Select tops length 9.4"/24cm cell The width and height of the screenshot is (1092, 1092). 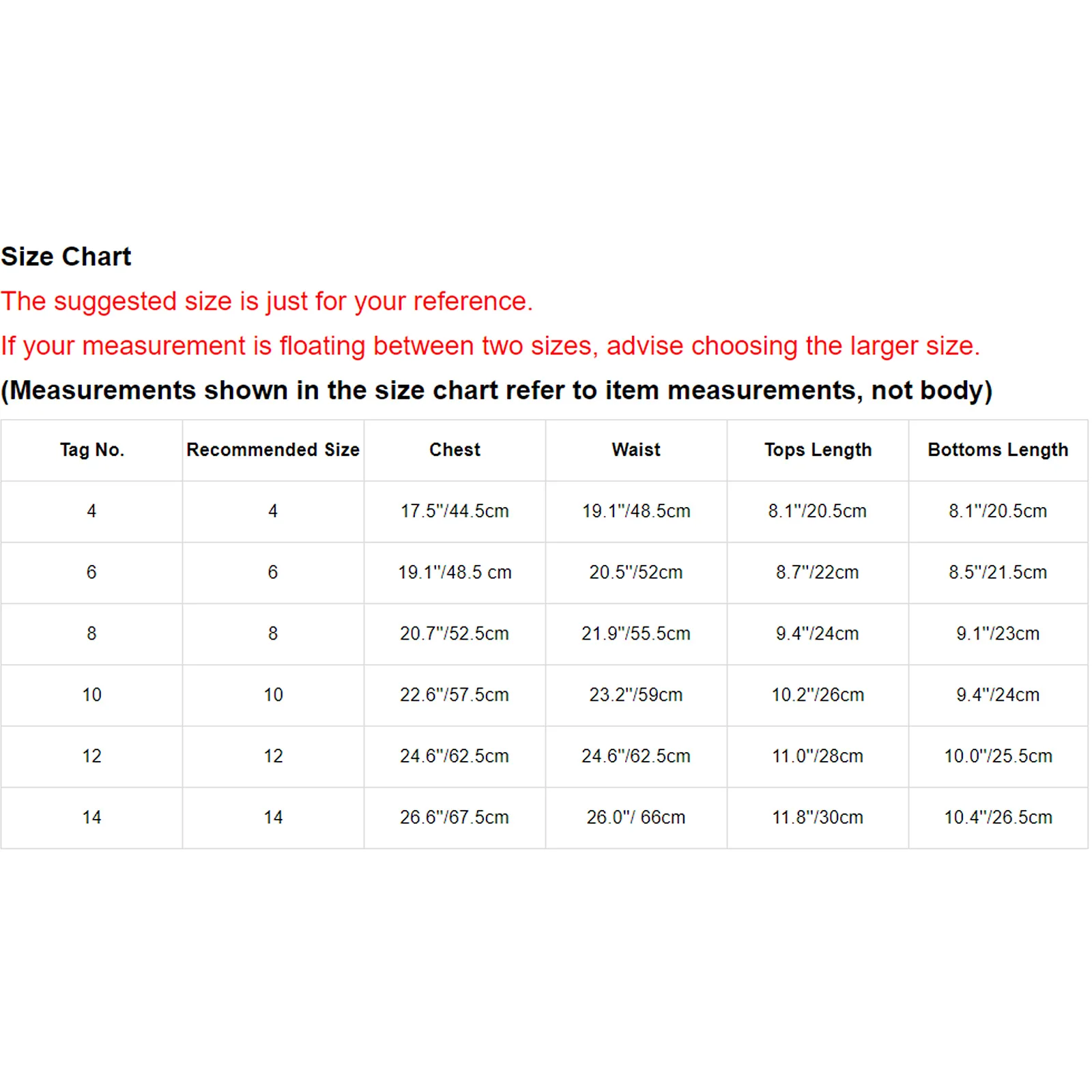[x=818, y=634]
